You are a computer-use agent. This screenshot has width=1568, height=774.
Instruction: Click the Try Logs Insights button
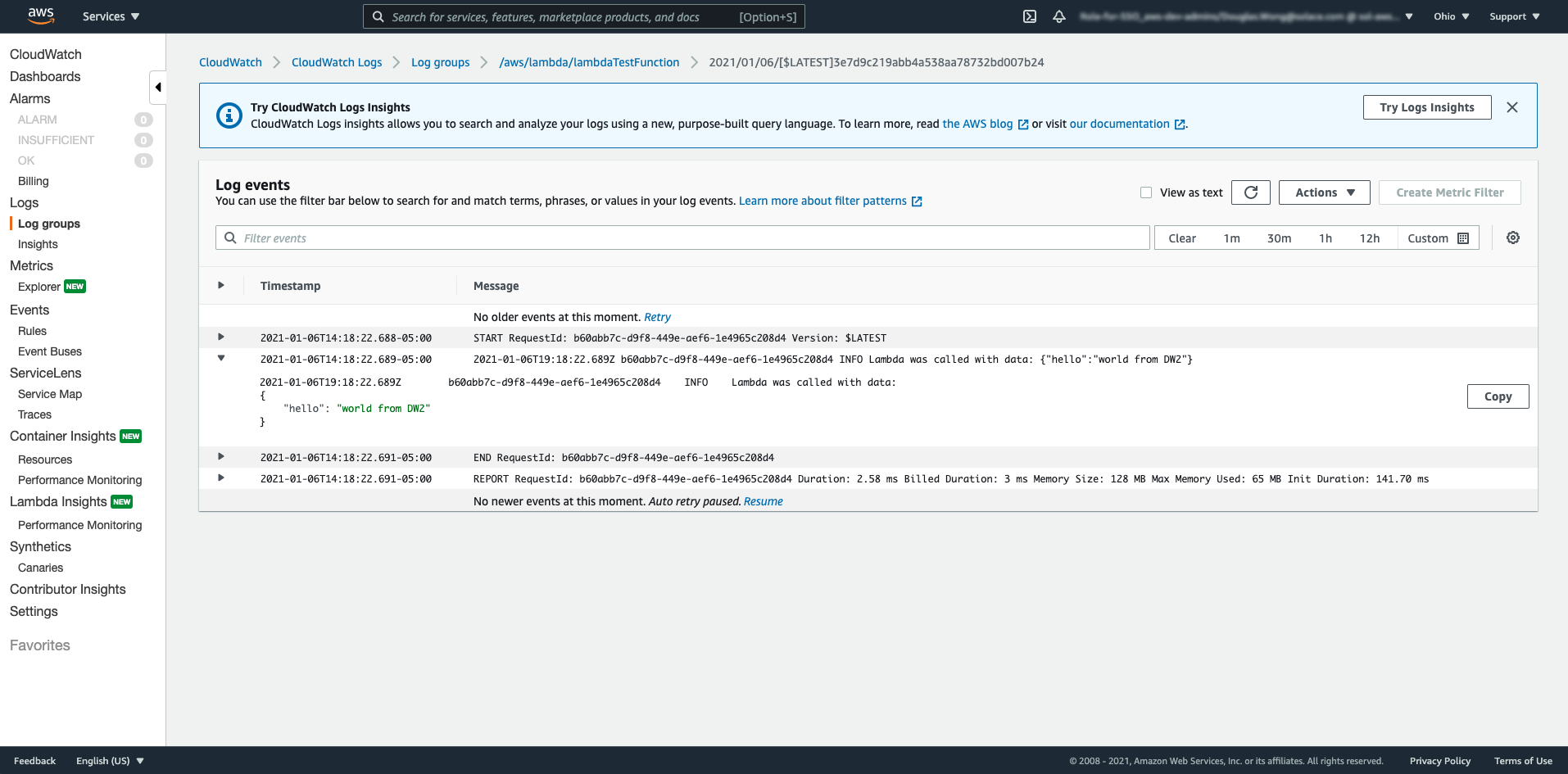tap(1426, 107)
